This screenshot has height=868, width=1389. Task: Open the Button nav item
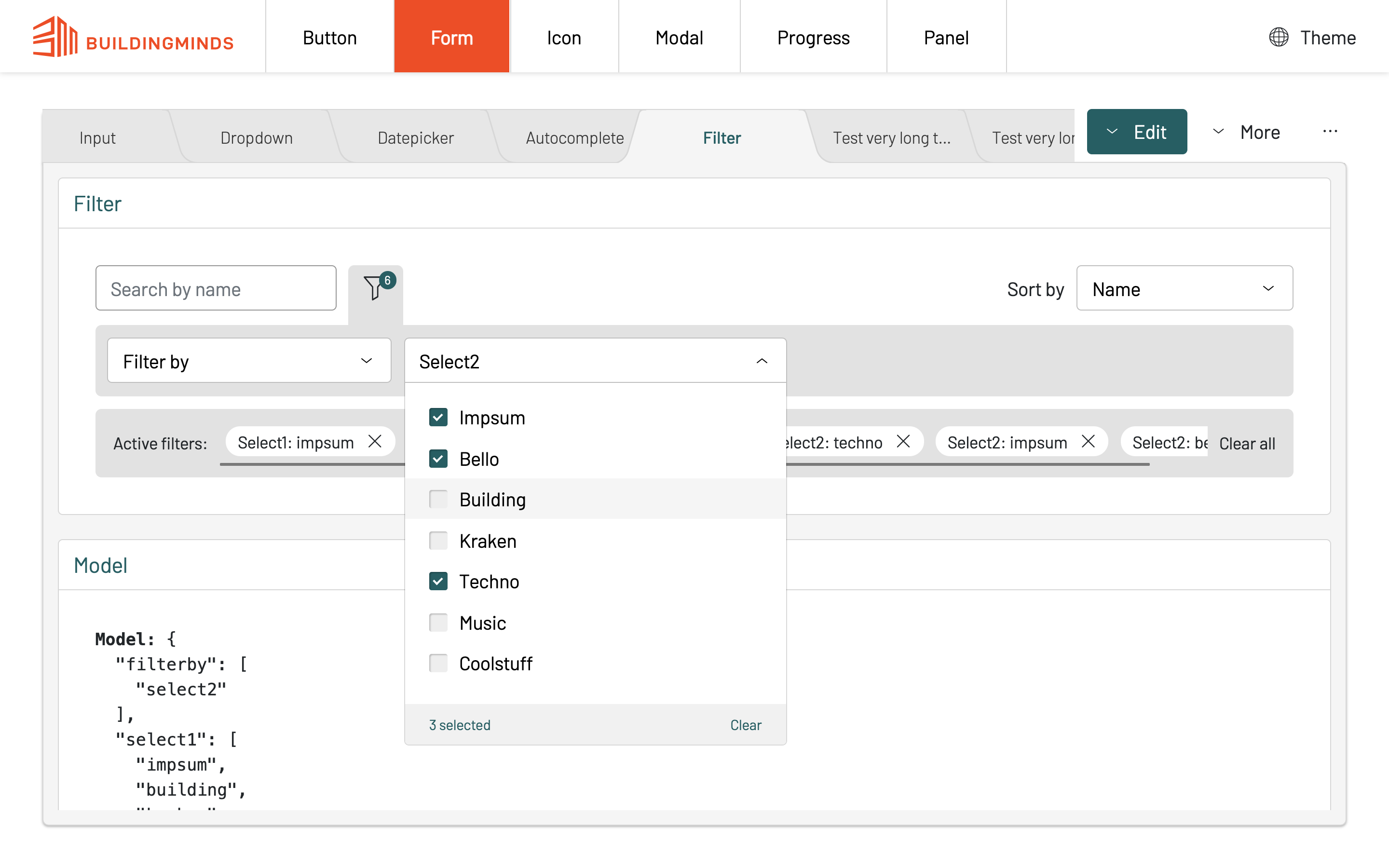(329, 36)
